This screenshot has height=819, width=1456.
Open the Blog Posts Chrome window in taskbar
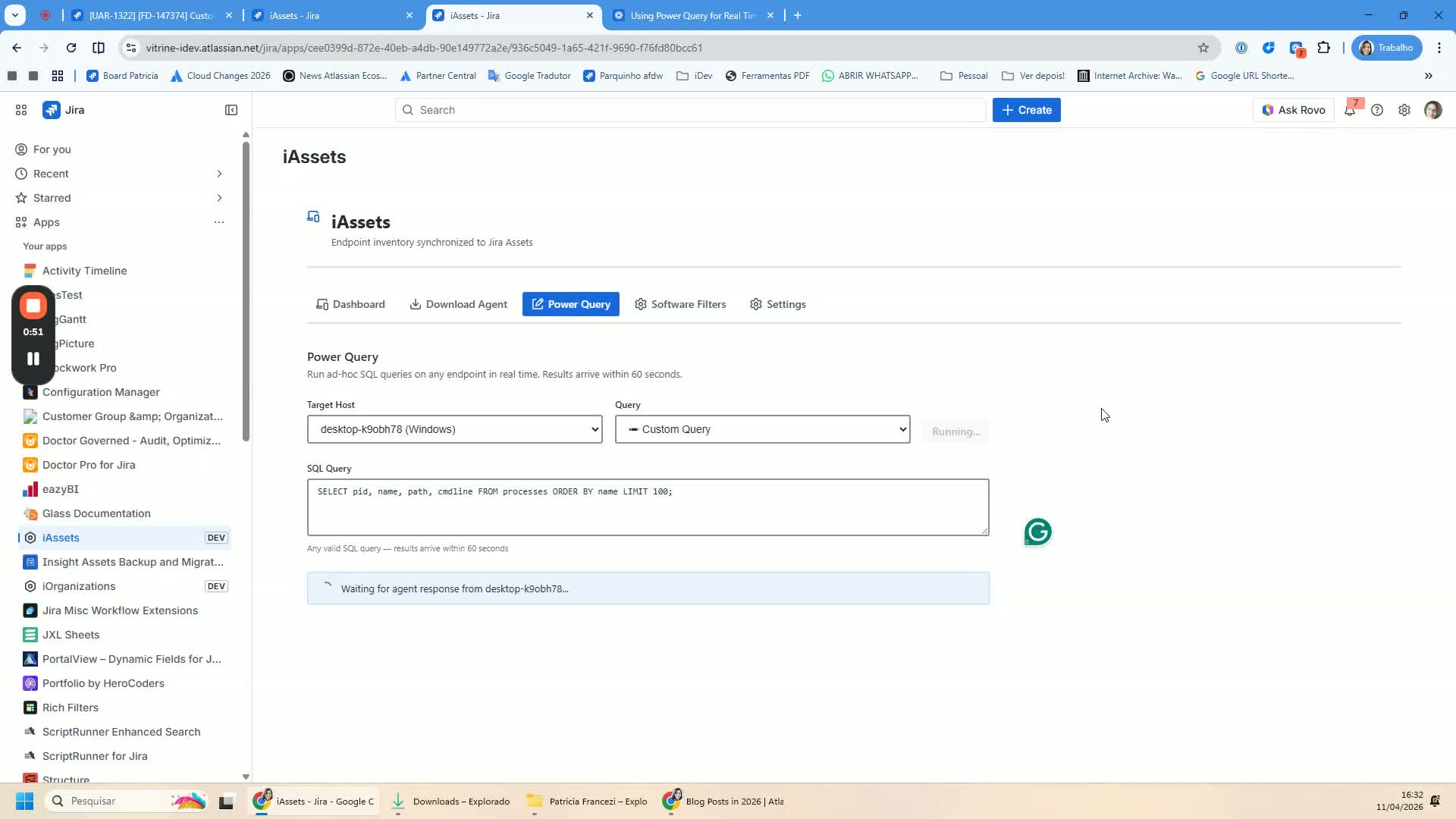[x=724, y=801]
